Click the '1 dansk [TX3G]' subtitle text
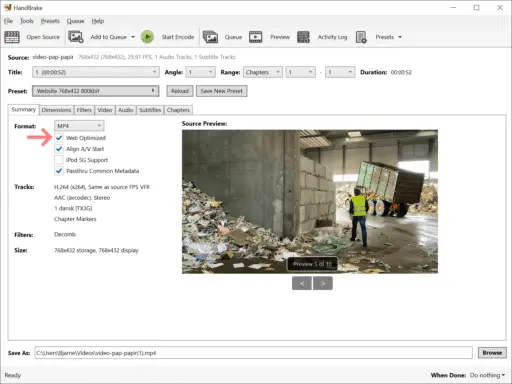Screen dimensions: 512x384 tap(73, 208)
